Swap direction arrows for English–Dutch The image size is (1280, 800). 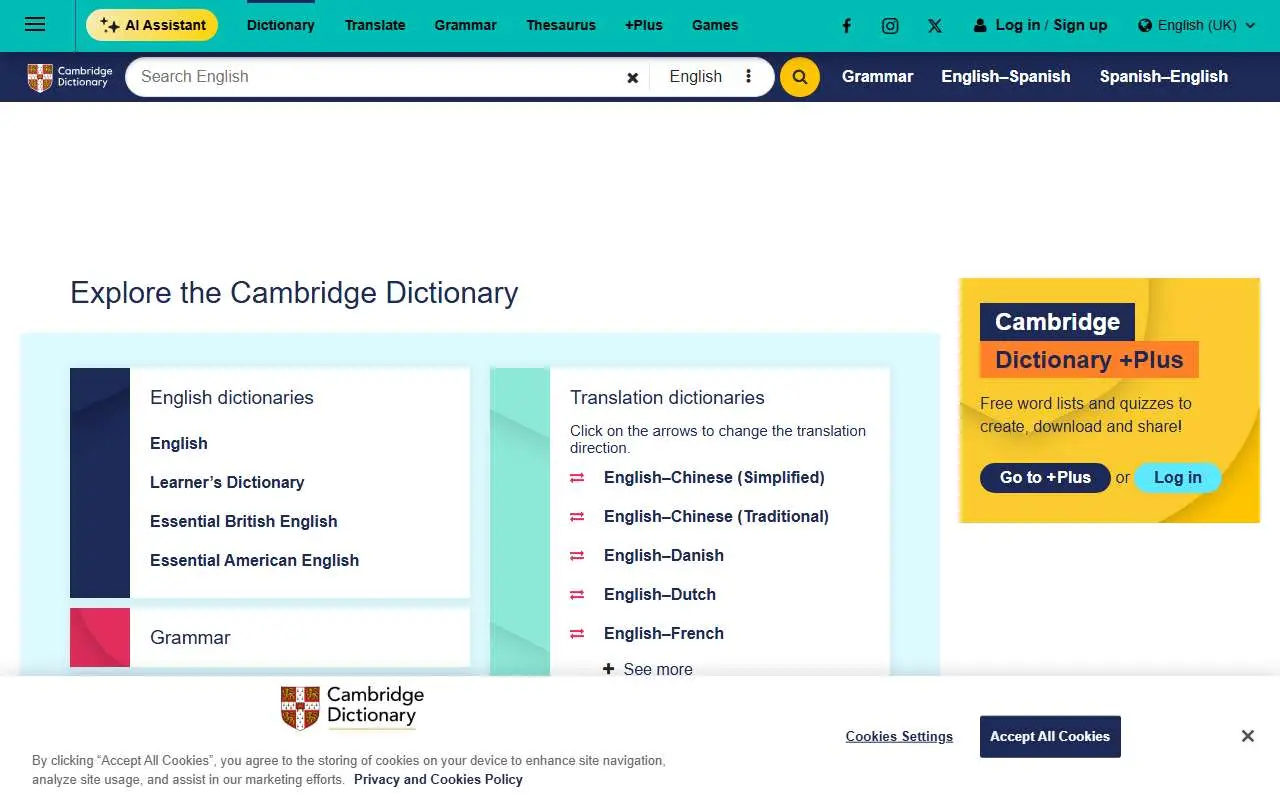pos(577,595)
